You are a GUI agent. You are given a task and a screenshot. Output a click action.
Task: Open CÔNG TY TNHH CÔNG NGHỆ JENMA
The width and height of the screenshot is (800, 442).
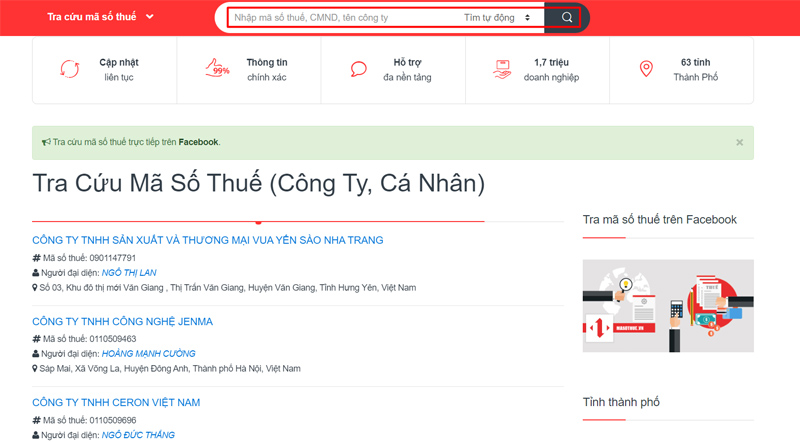tap(122, 322)
